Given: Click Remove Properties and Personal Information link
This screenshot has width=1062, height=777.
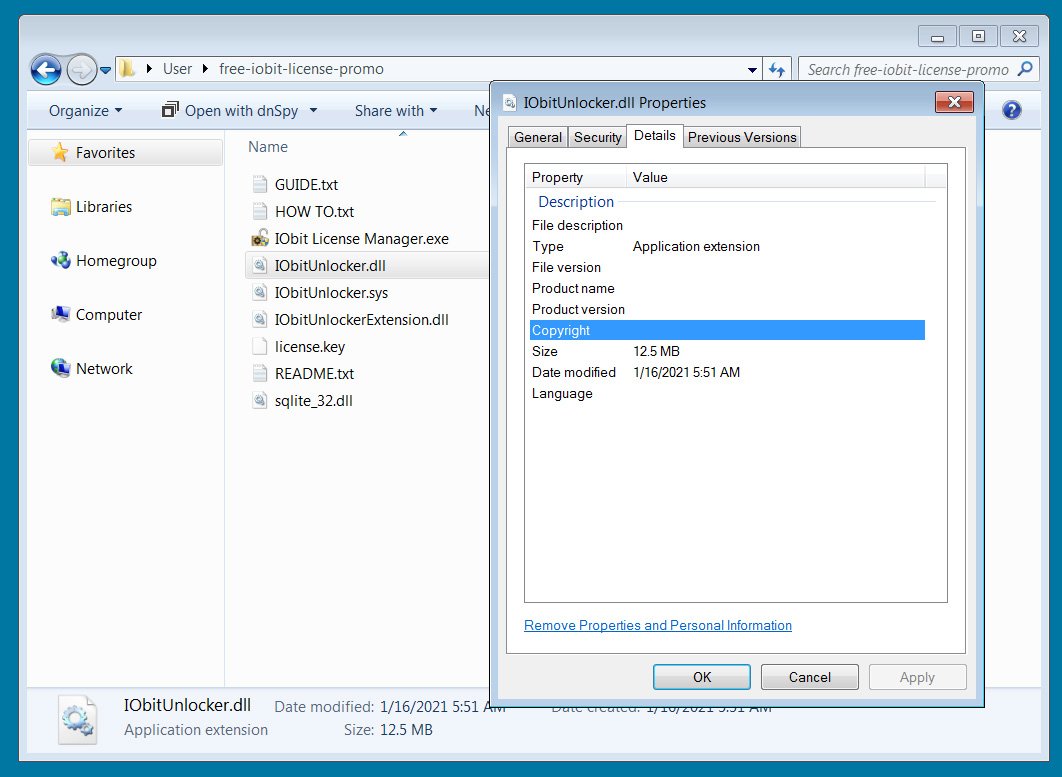Looking at the screenshot, I should (657, 625).
